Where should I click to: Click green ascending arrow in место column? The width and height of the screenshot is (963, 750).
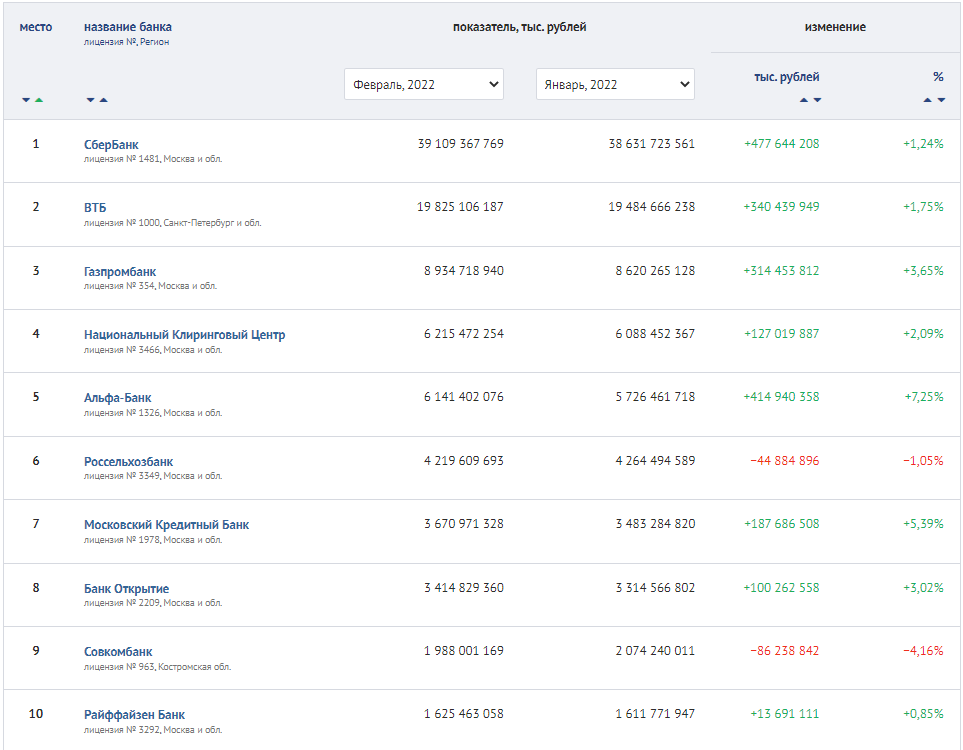click(39, 100)
